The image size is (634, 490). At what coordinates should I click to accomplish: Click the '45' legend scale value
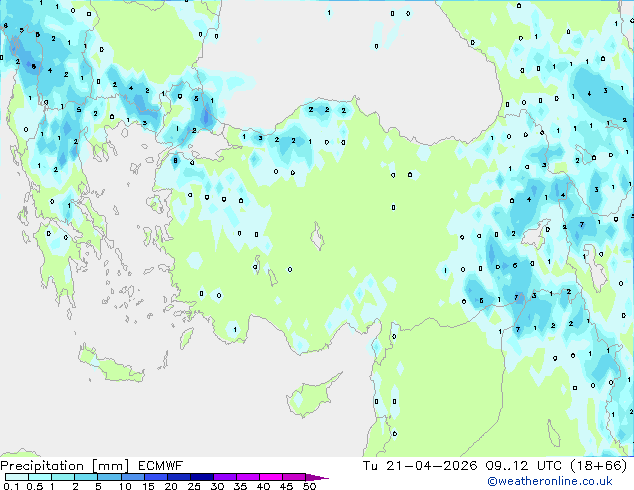(x=286, y=486)
